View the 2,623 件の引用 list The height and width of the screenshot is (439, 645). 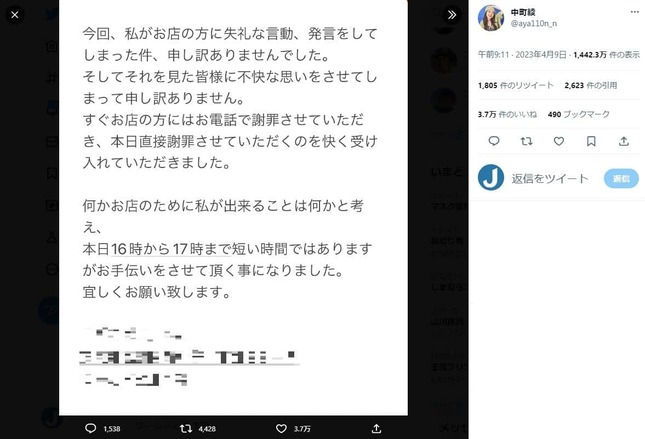(x=591, y=85)
